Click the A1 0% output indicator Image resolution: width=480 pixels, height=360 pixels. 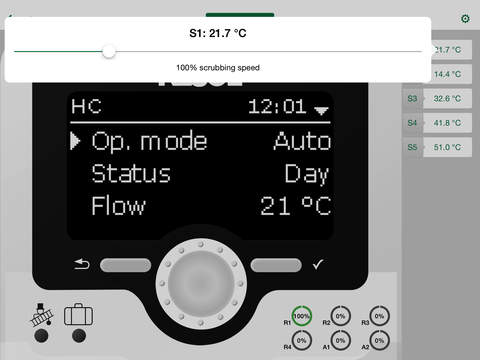pyautogui.click(x=340, y=340)
